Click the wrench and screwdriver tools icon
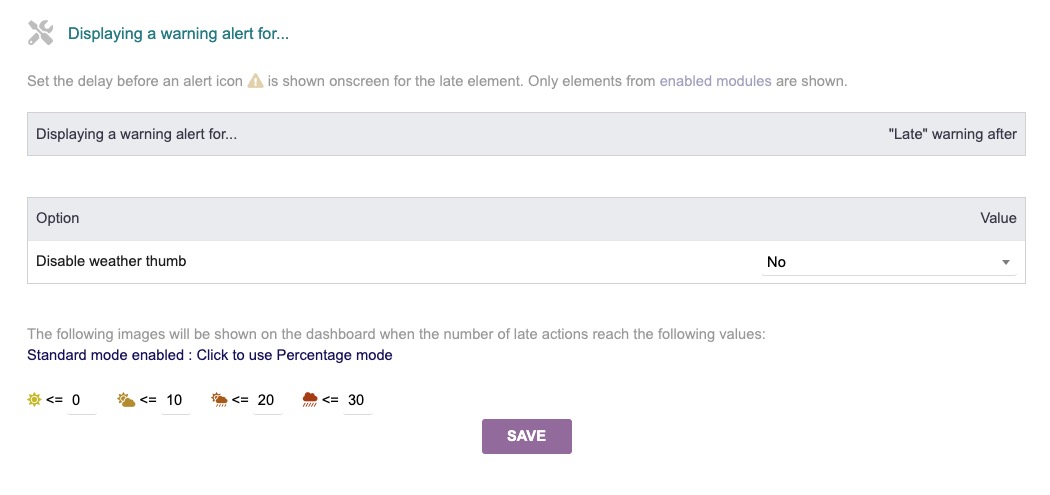The height and width of the screenshot is (495, 1050). [40, 33]
